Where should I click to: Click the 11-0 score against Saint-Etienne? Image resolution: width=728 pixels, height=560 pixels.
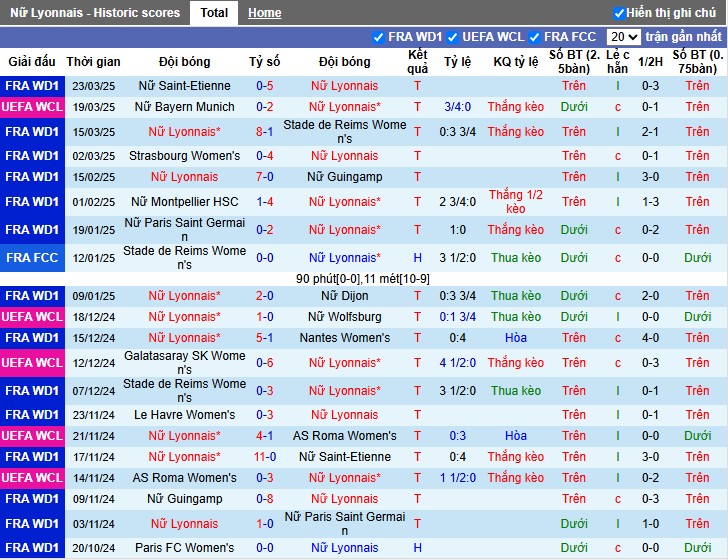(x=265, y=457)
